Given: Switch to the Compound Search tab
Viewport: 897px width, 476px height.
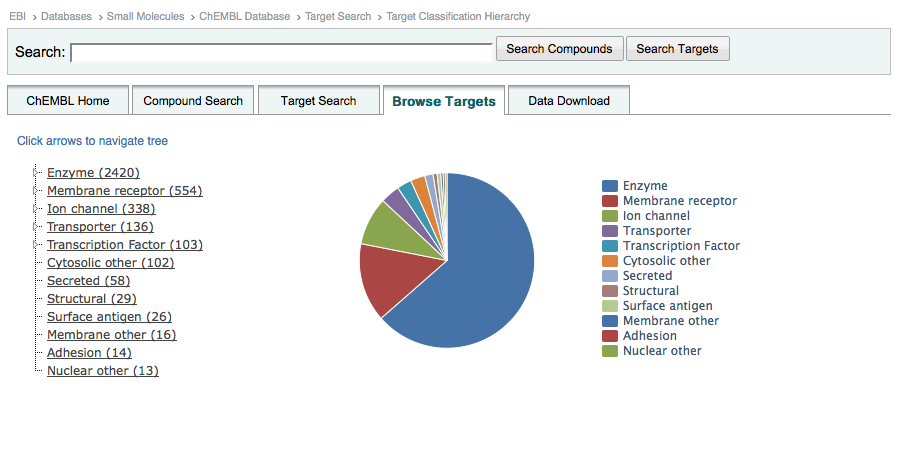Looking at the screenshot, I should tap(193, 101).
